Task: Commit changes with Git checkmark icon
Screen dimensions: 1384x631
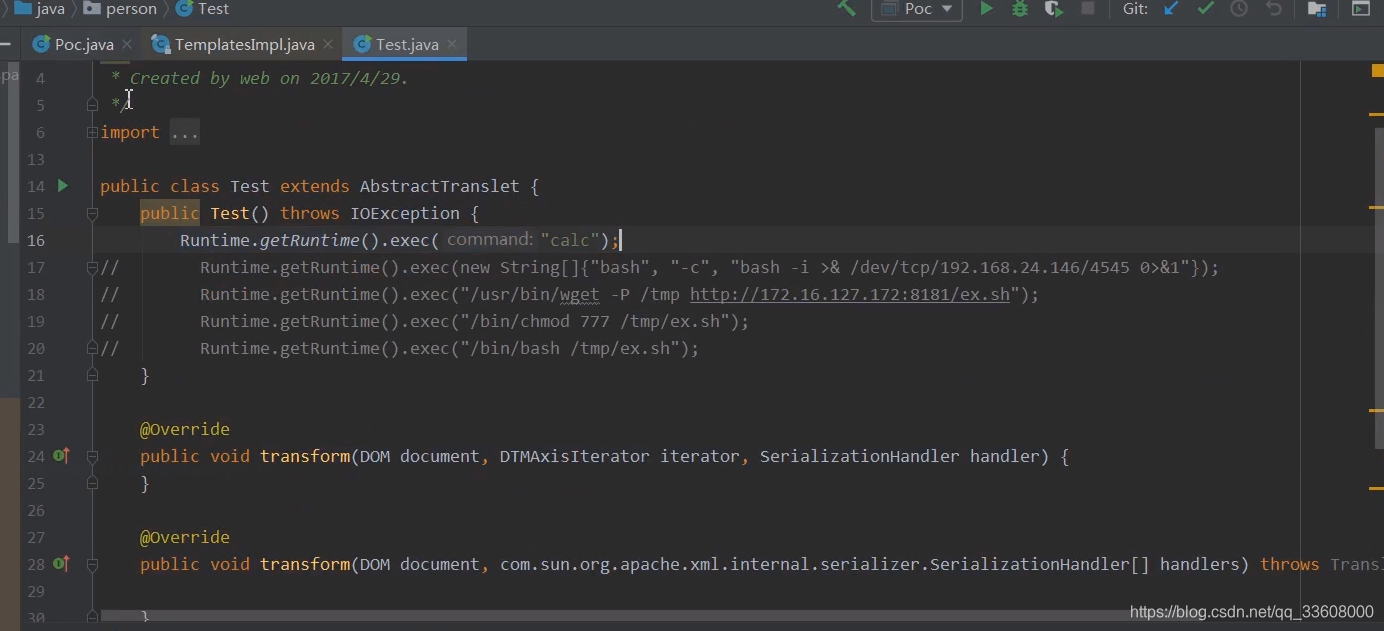Action: (x=1206, y=9)
